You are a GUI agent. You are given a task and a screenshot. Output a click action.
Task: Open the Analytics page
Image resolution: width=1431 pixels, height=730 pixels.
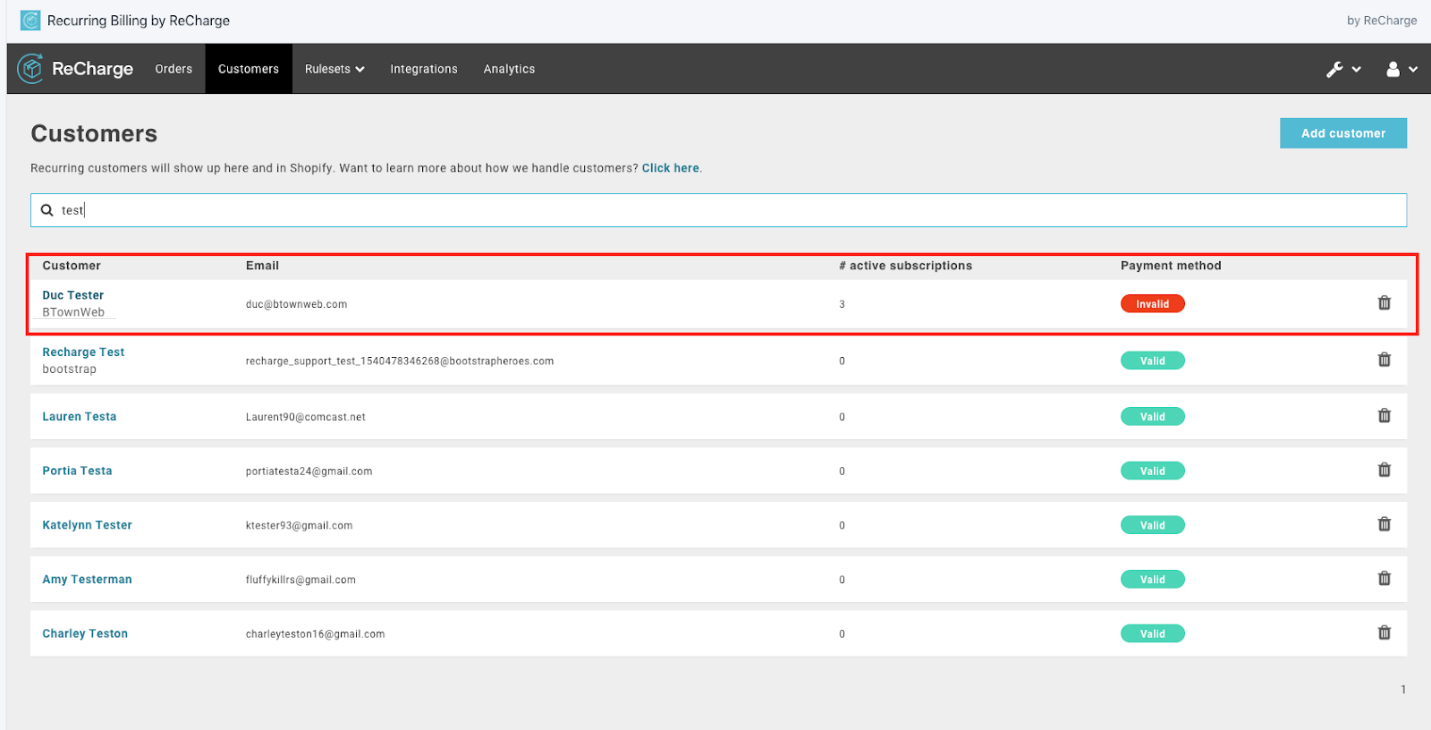point(509,69)
